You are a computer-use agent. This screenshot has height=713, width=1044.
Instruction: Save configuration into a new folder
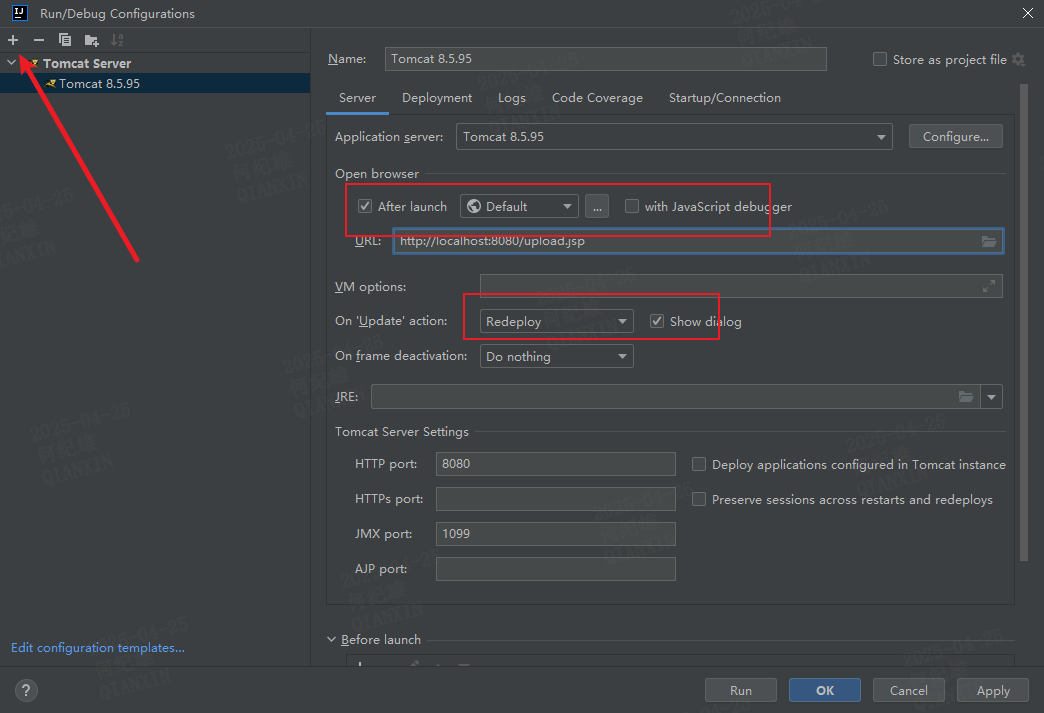coord(91,41)
